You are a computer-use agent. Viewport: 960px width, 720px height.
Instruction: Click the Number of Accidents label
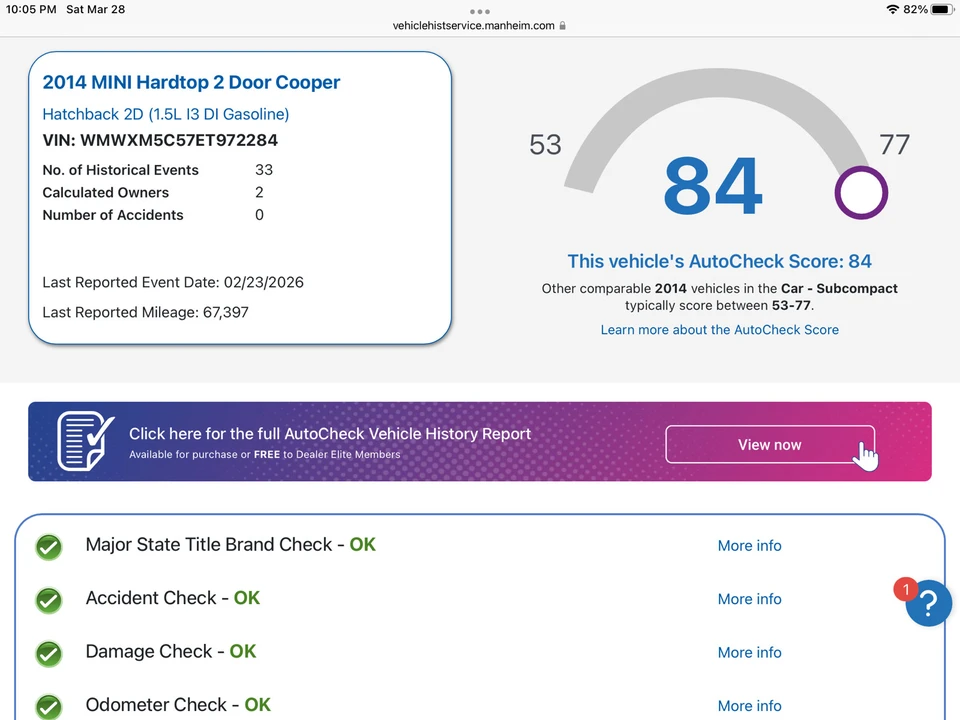pyautogui.click(x=113, y=215)
